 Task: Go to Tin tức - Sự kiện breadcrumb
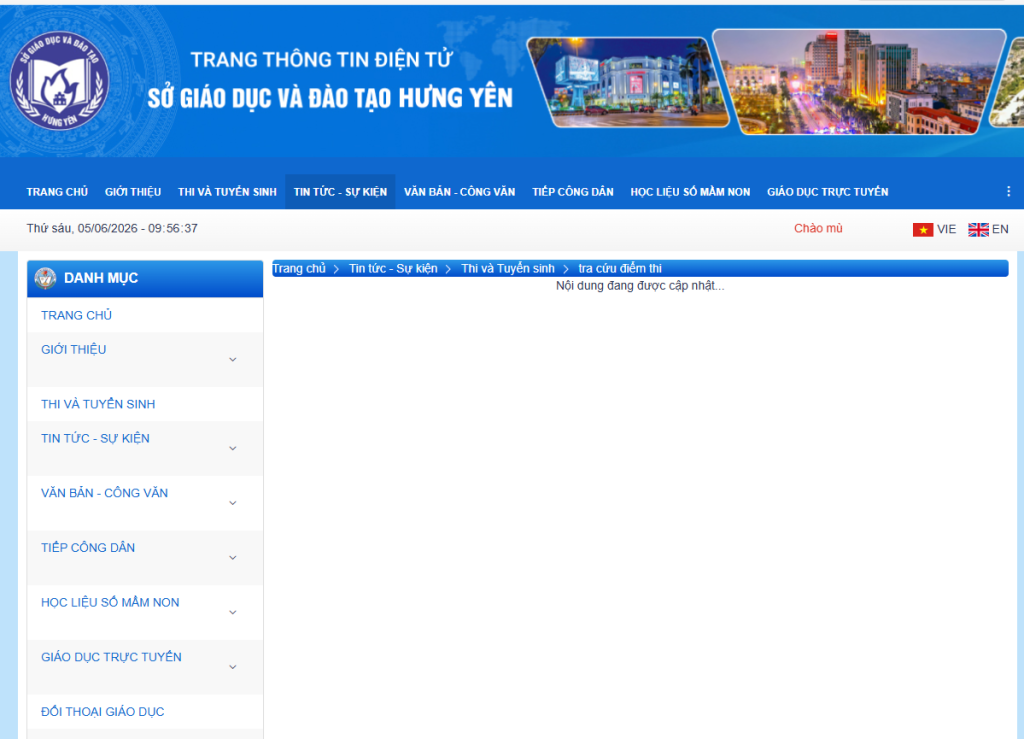point(393,268)
